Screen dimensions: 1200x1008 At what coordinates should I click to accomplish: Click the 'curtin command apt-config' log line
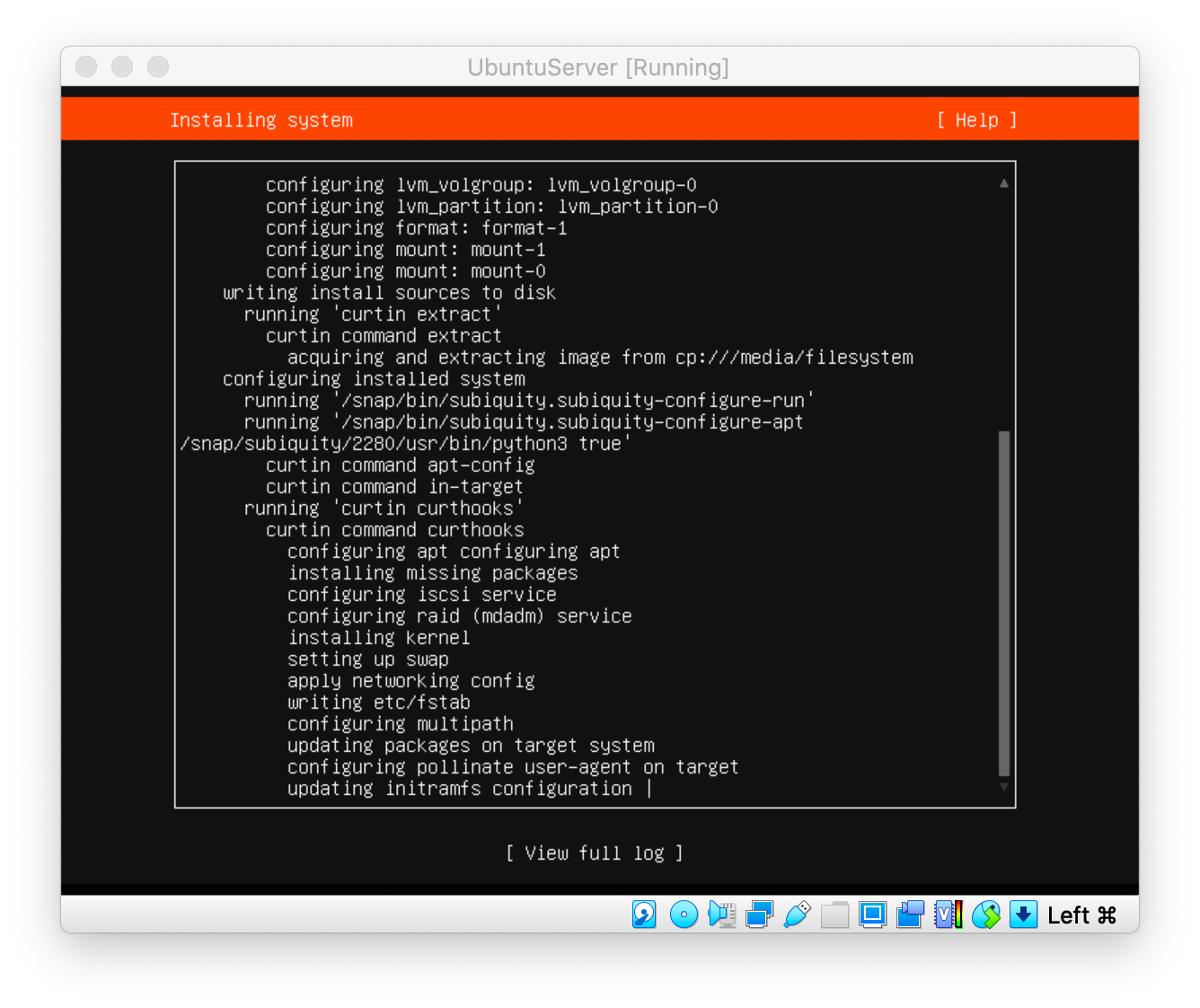coord(401,465)
